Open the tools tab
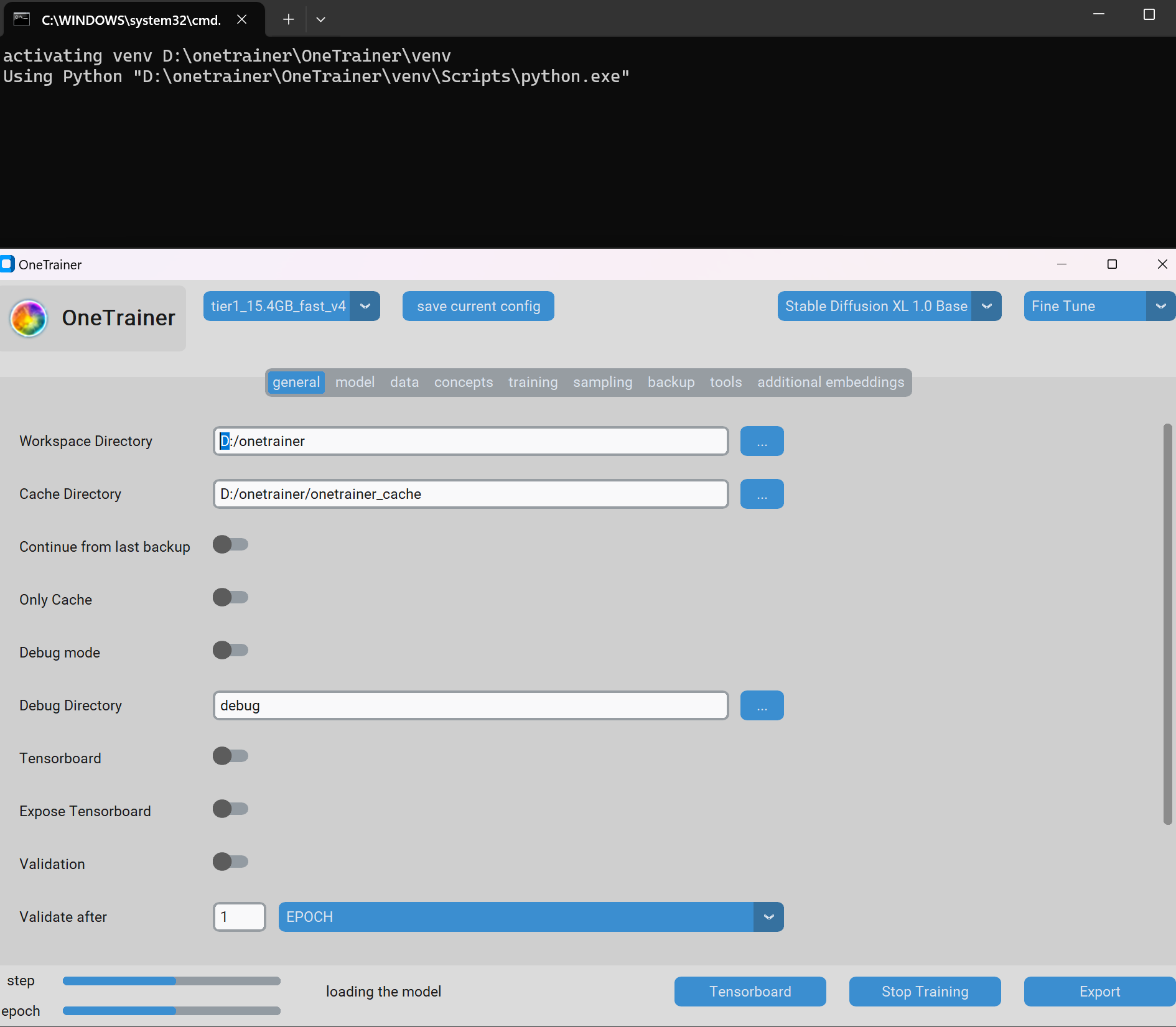The width and height of the screenshot is (1176, 1027). 726,382
